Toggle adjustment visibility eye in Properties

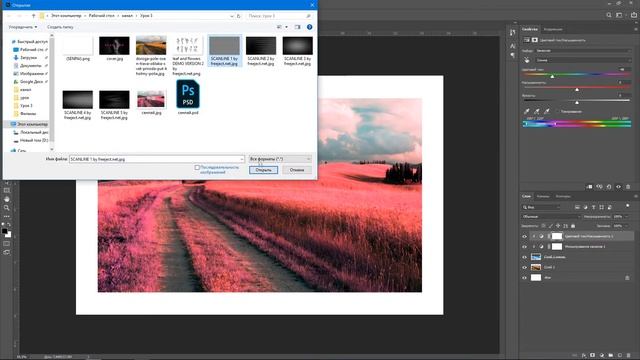[x=618, y=187]
